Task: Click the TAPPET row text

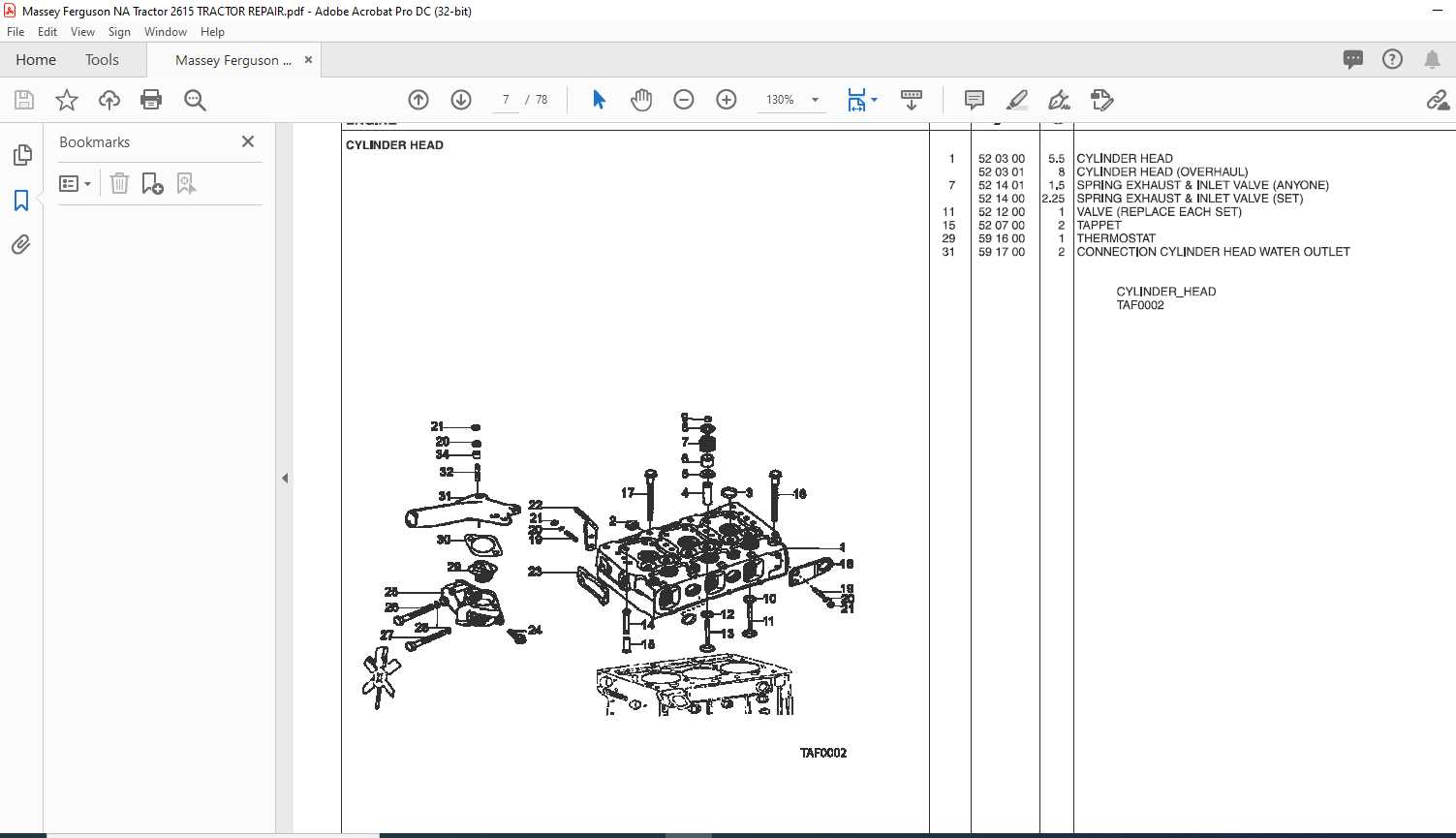Action: point(1099,225)
